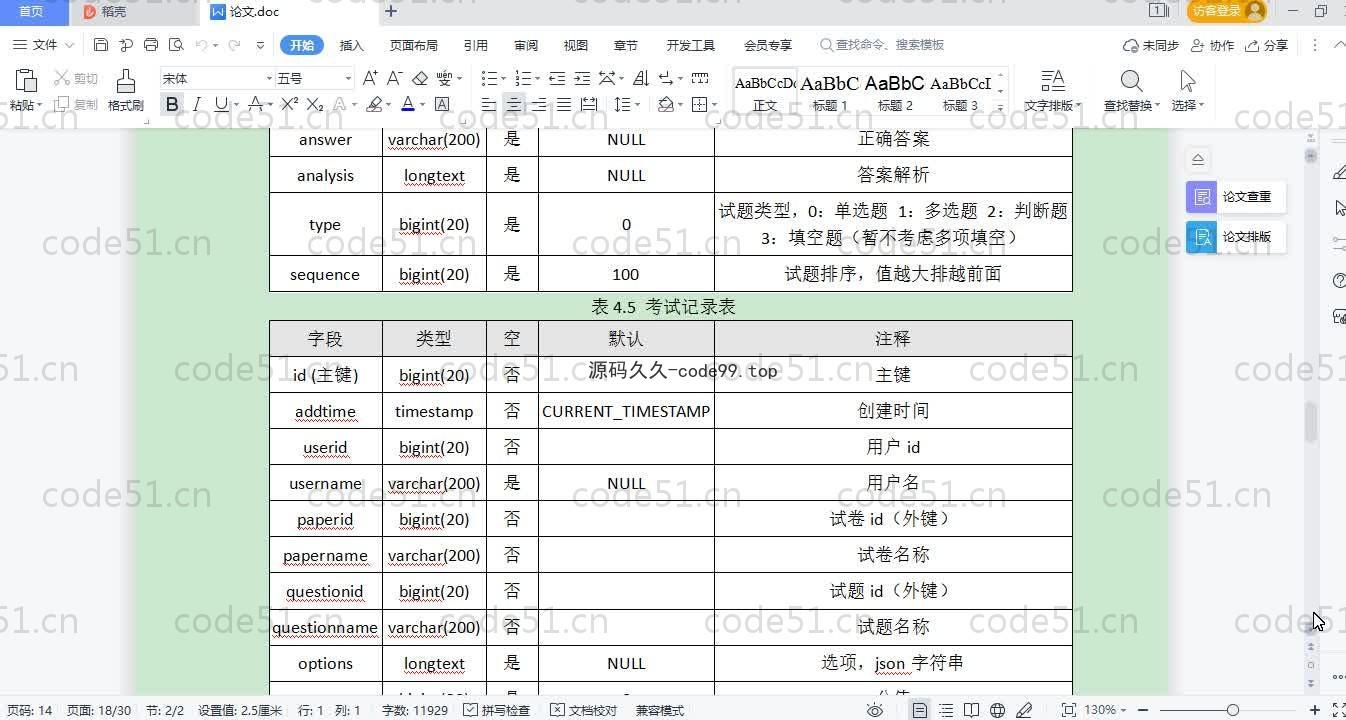Click fit page zoom icon in status bar

click(1068, 710)
